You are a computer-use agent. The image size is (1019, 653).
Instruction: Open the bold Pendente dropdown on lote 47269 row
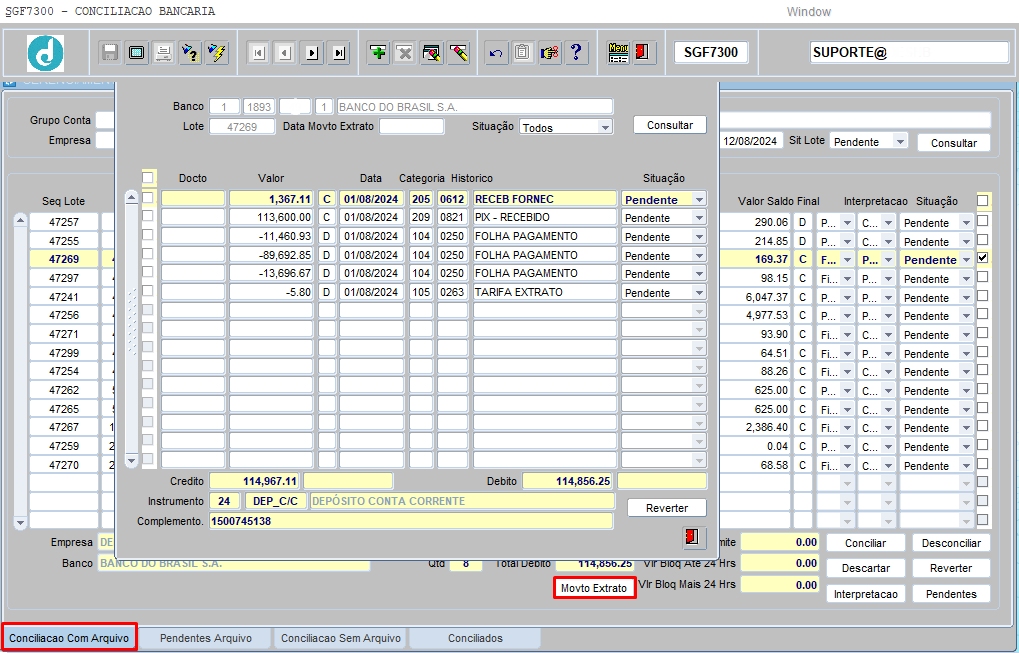966,260
